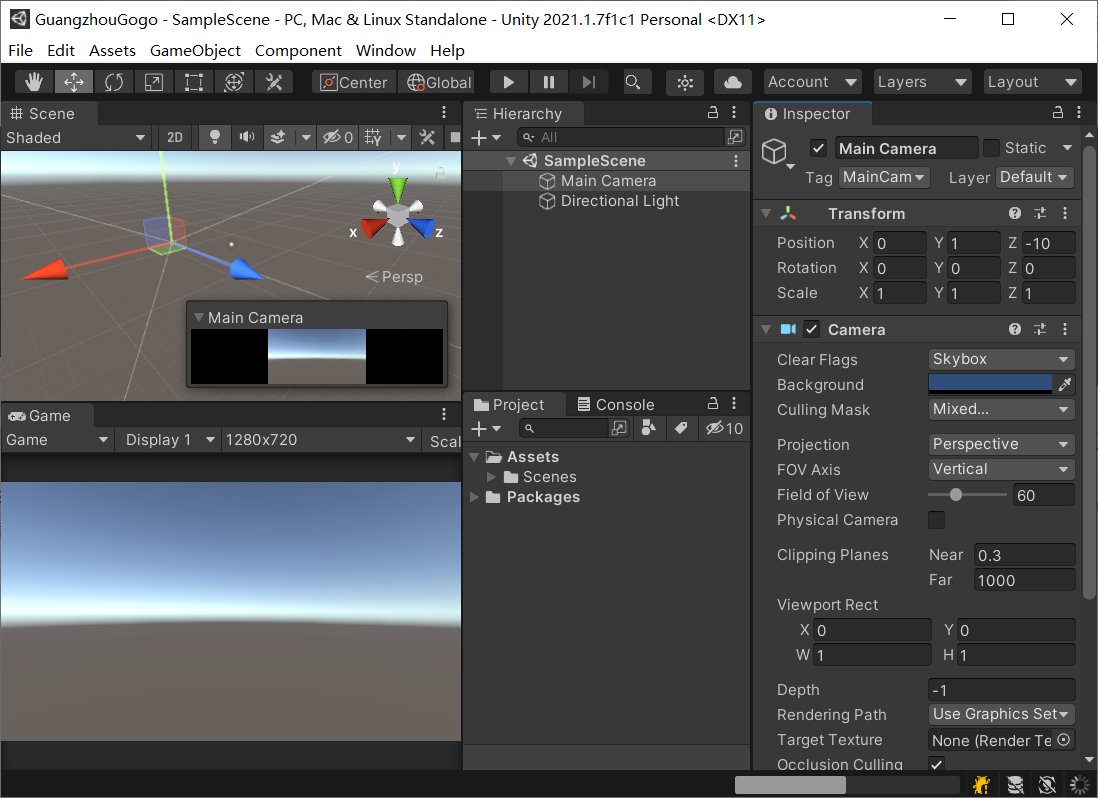Open the Shaded draw mode dropdown
This screenshot has height=798, width=1098.
(76, 137)
